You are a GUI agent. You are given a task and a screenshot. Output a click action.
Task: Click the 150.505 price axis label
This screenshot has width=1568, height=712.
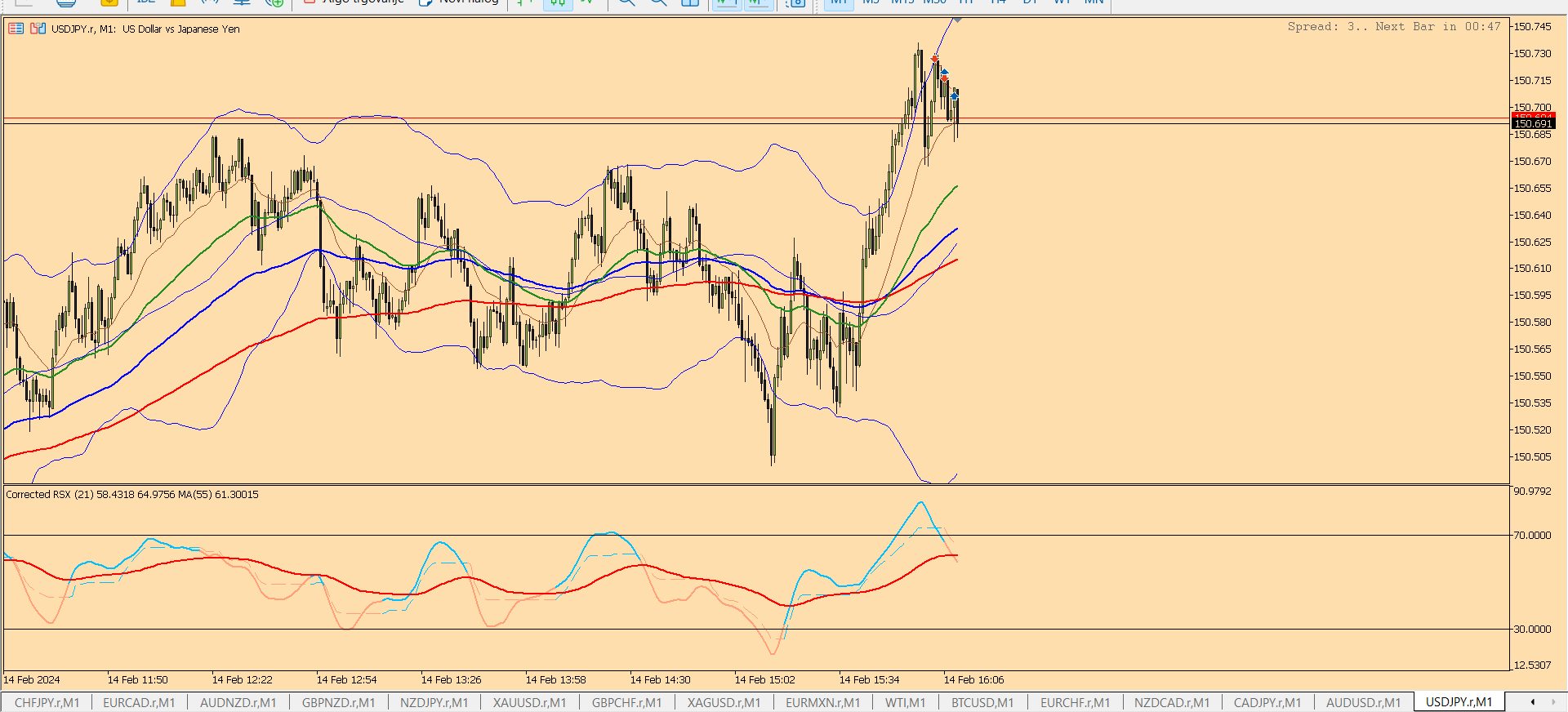(1533, 456)
